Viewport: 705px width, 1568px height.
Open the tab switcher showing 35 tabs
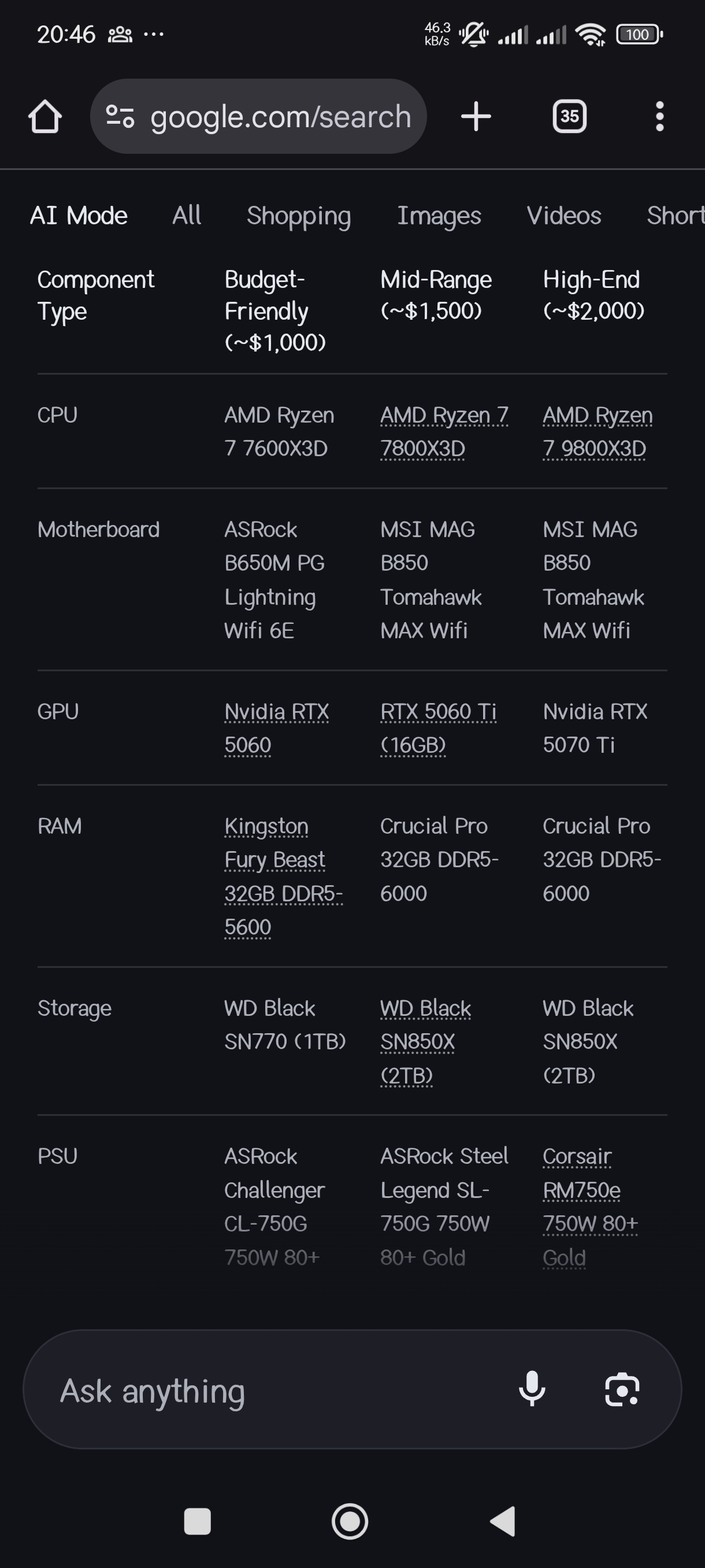[569, 116]
